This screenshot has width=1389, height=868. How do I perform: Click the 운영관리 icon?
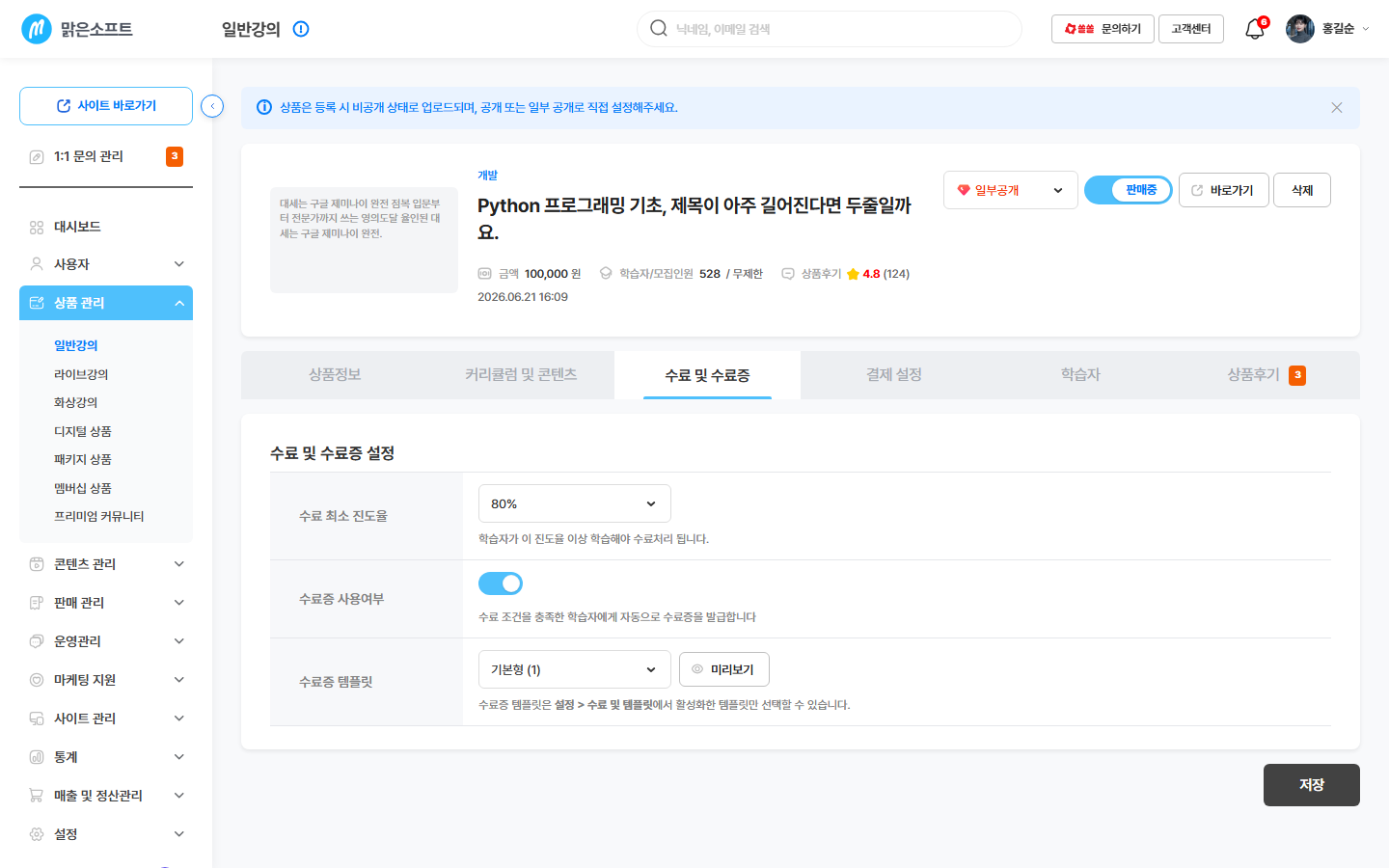coord(37,641)
